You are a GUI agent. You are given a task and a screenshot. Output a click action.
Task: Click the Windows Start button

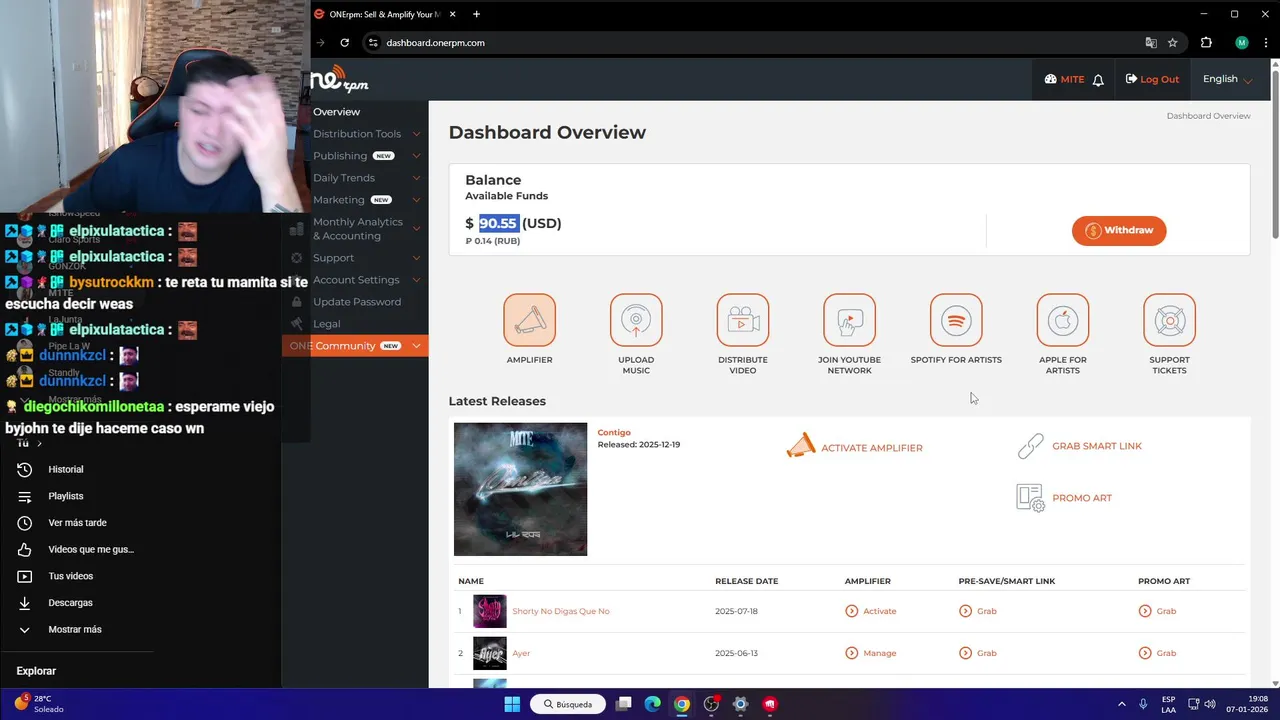pyautogui.click(x=512, y=704)
